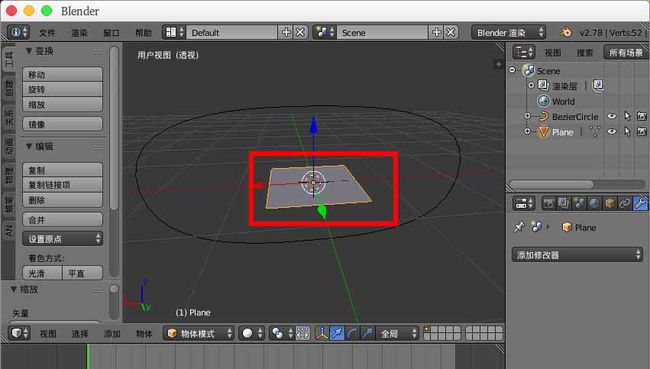Image resolution: width=650 pixels, height=369 pixels.
Task: Toggle BezierCircle renderability camera
Action: [642, 117]
